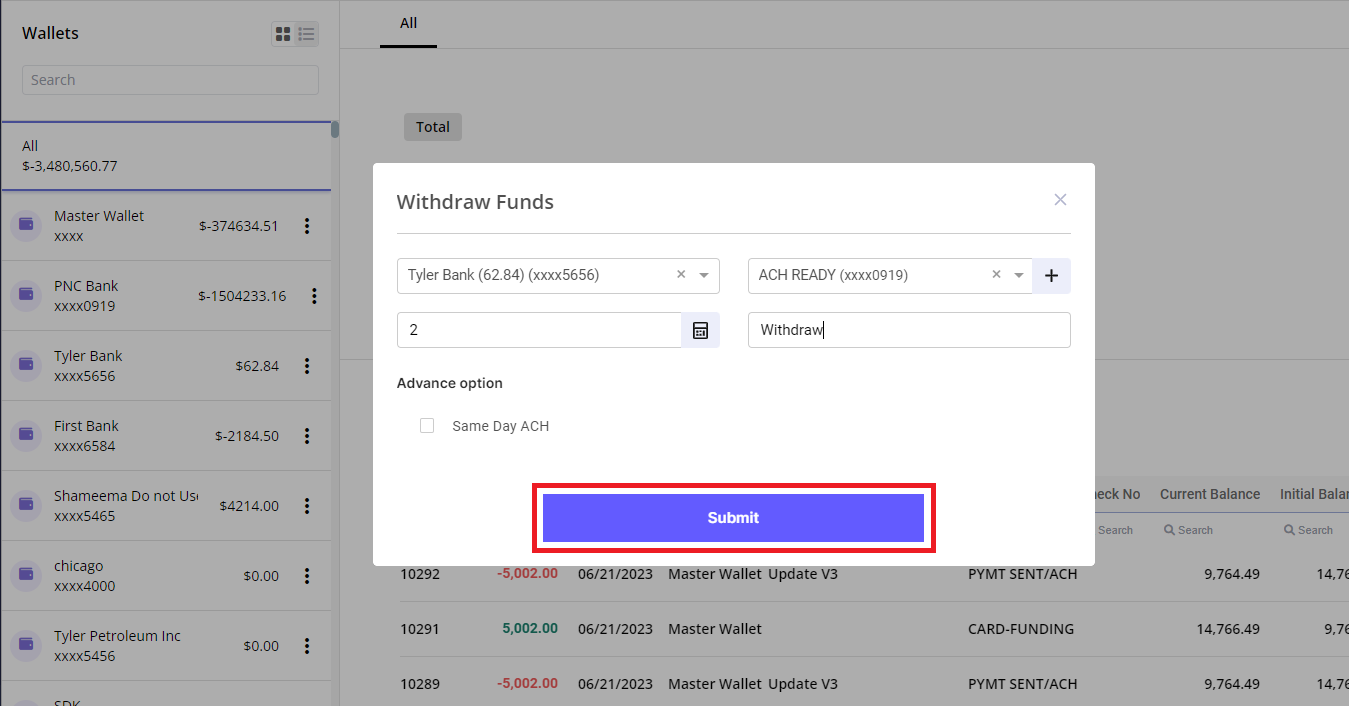The image size is (1349, 706).
Task: Open the three-dot menu for First Bank
Action: pos(307,436)
